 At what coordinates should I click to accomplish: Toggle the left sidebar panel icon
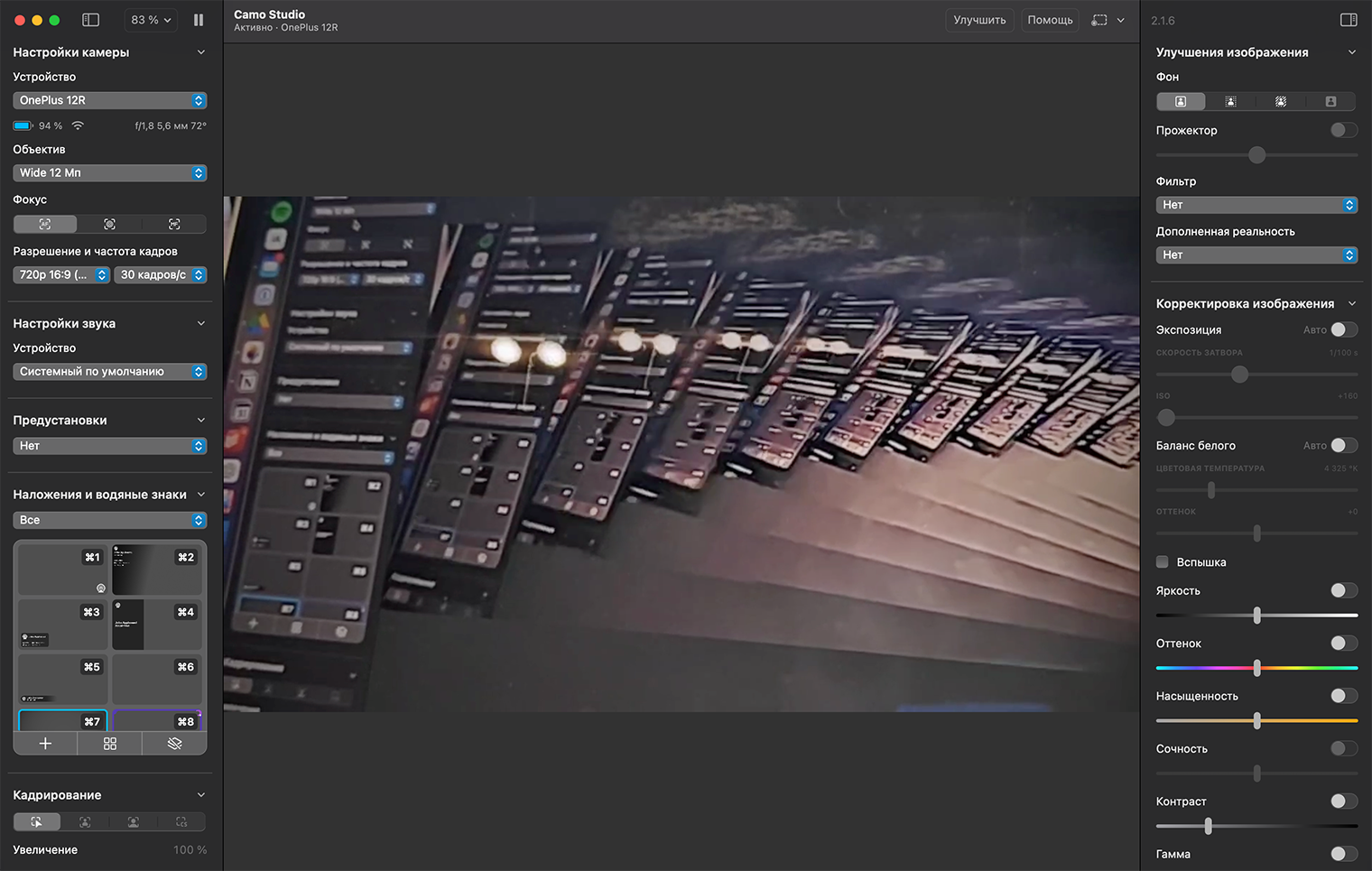click(x=91, y=20)
